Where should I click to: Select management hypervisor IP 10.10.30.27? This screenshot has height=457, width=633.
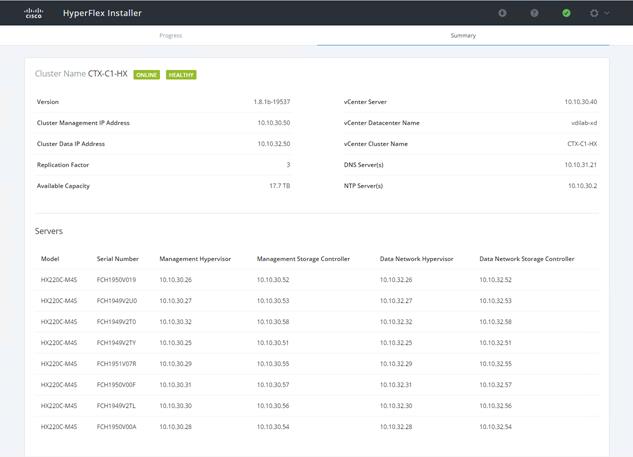tap(175, 301)
